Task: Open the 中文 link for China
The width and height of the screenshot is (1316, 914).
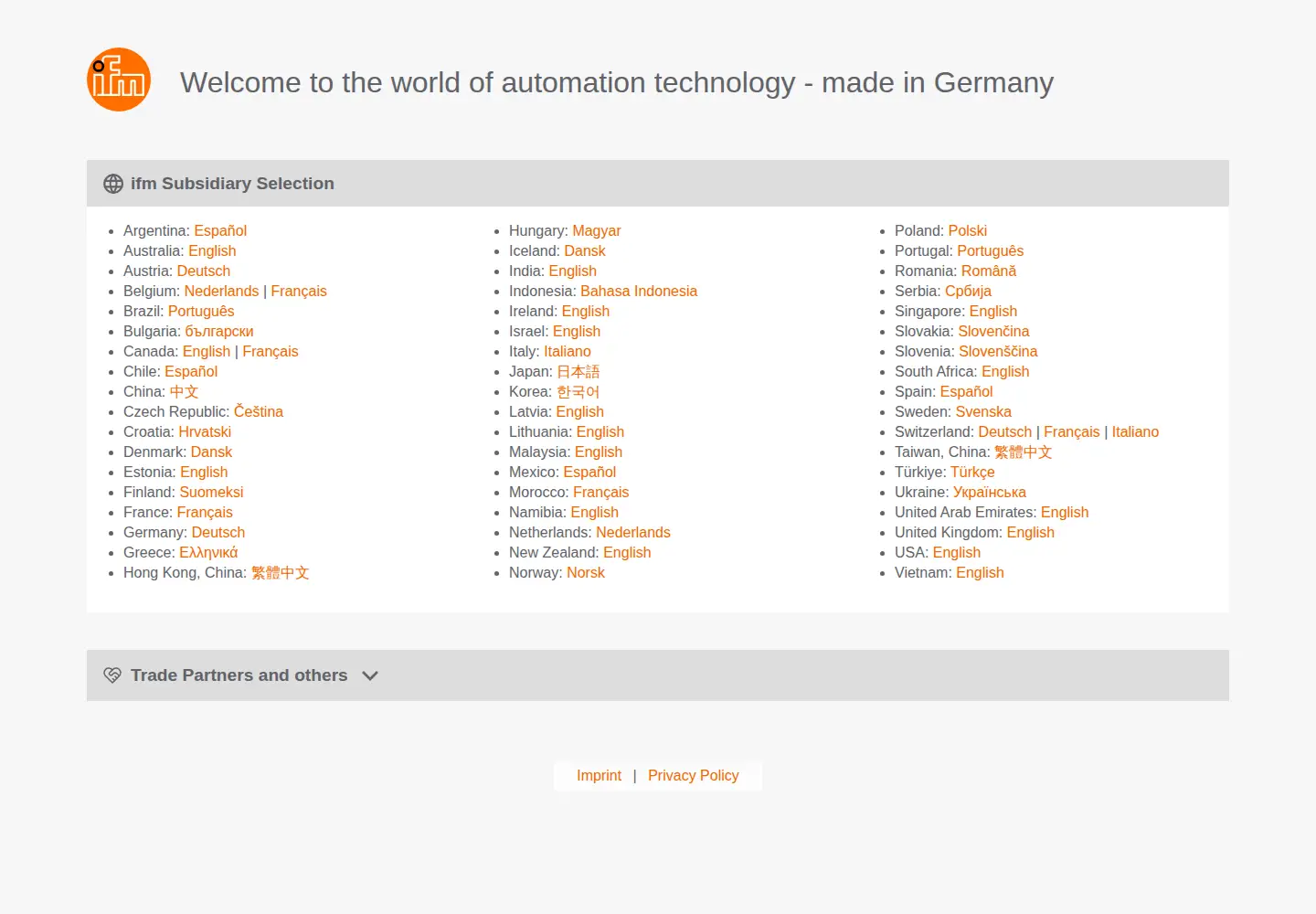Action: 184,391
